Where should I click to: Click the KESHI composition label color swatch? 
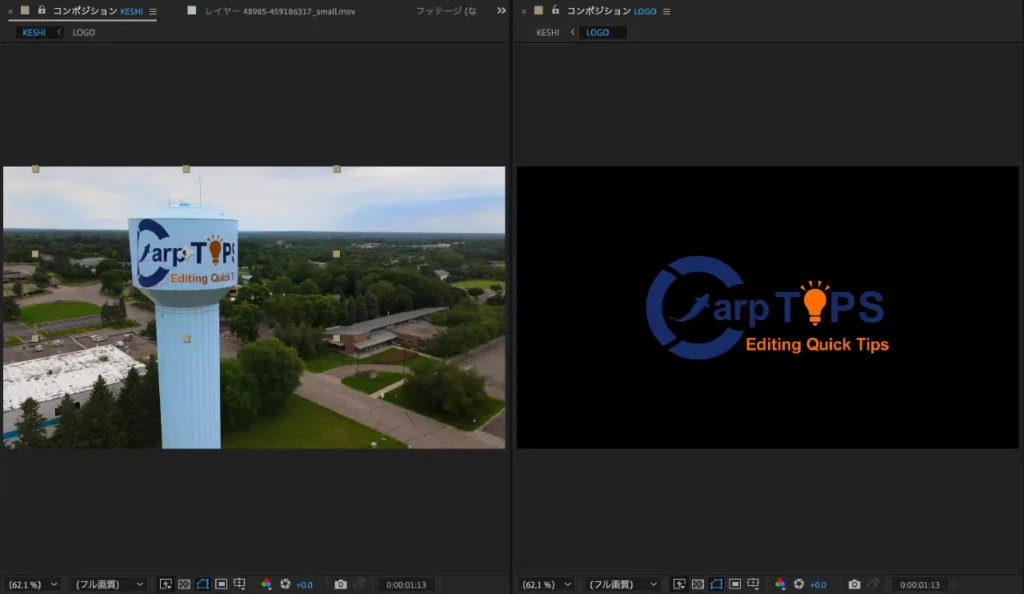coord(25,10)
